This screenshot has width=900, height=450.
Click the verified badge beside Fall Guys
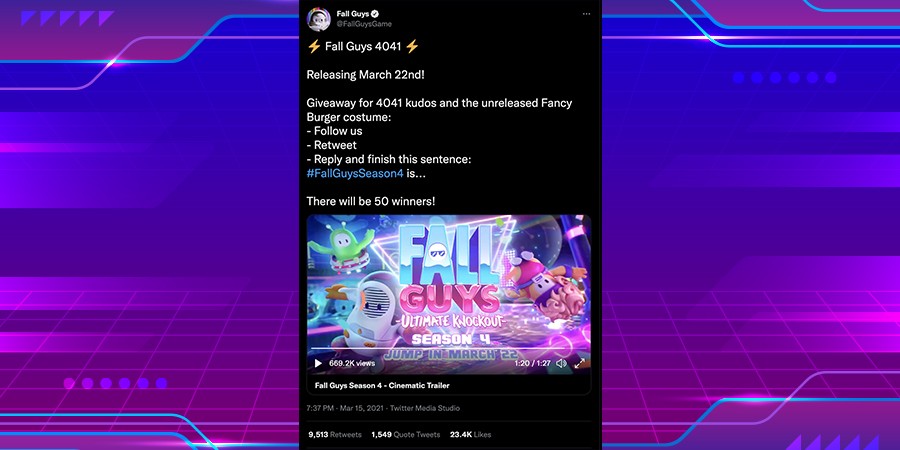click(x=375, y=14)
